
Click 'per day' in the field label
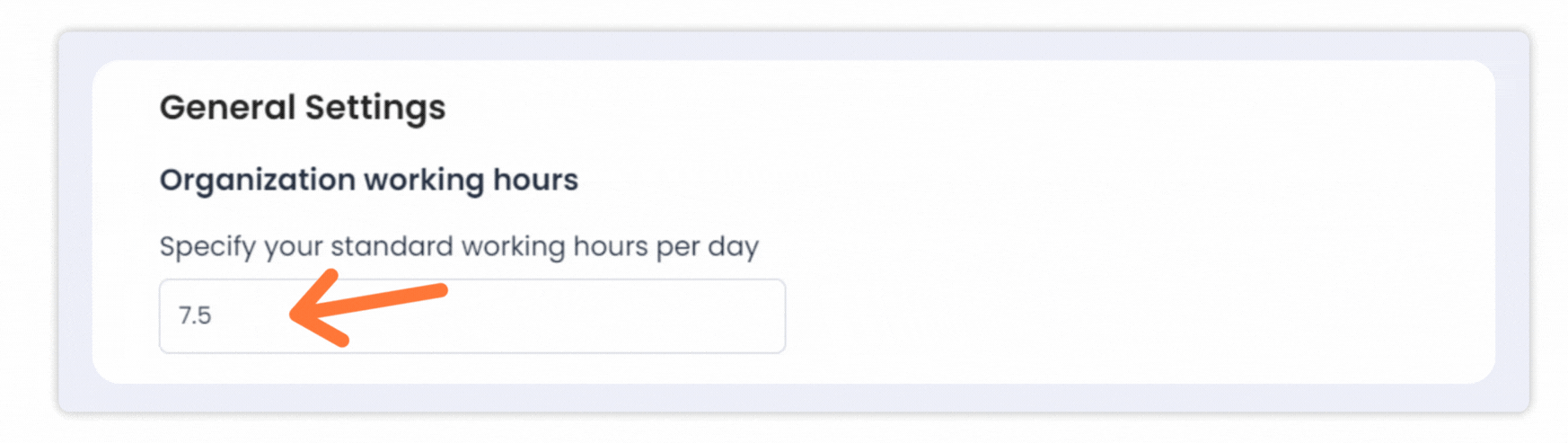click(708, 246)
